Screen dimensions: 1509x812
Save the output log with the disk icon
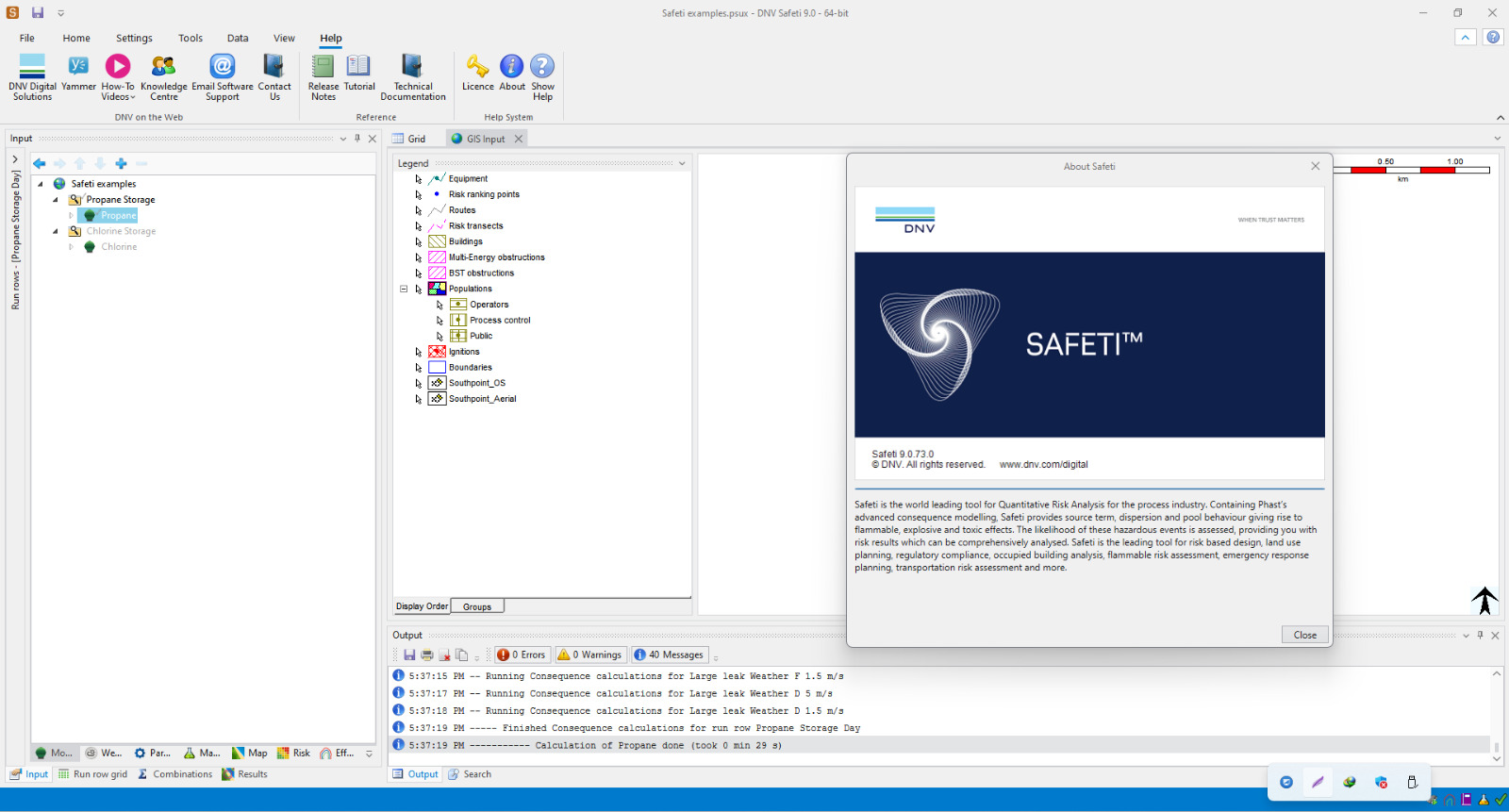(409, 655)
